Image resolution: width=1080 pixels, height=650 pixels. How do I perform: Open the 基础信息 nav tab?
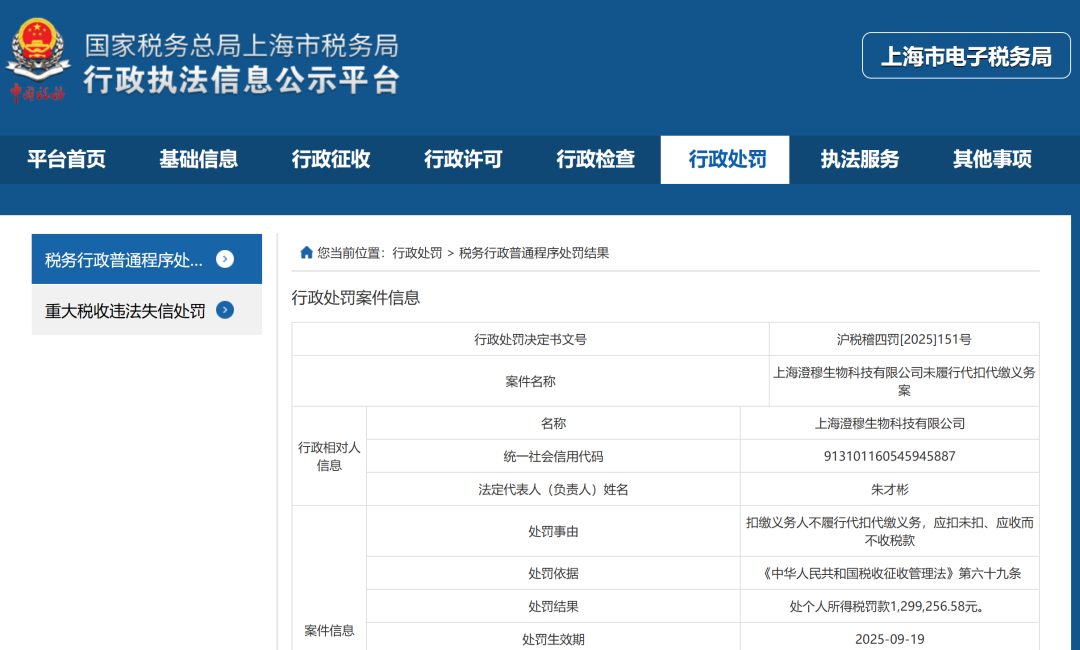coord(198,159)
